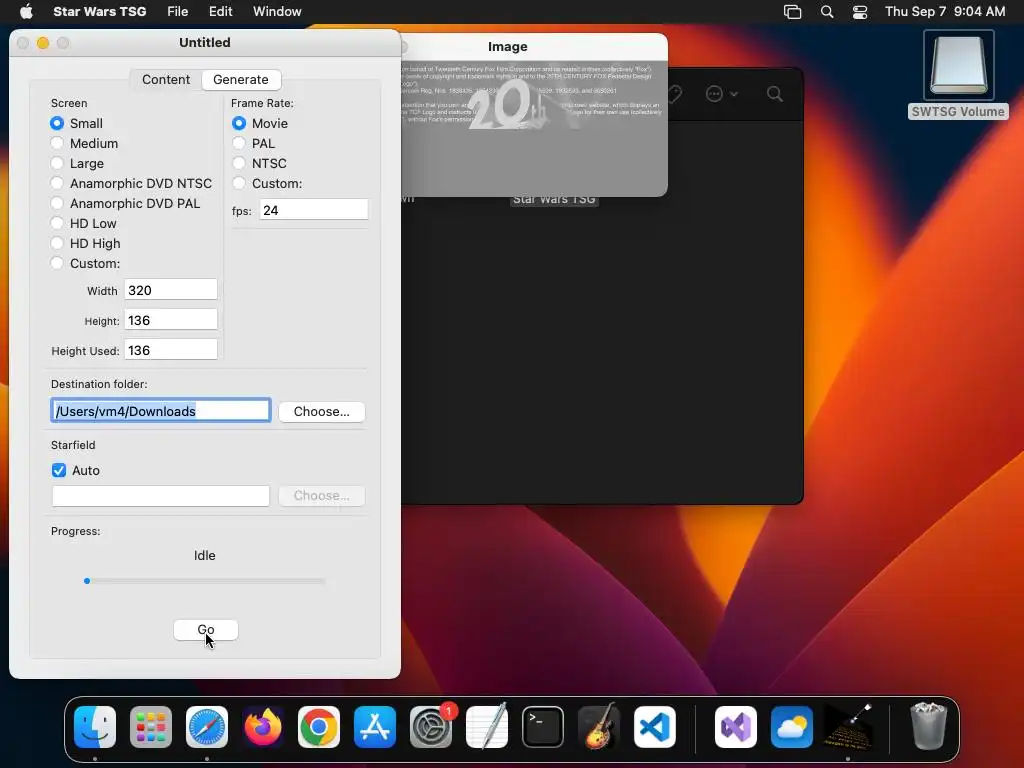Image resolution: width=1024 pixels, height=768 pixels.
Task: Select the NTSC frame rate option
Action: [x=239, y=163]
